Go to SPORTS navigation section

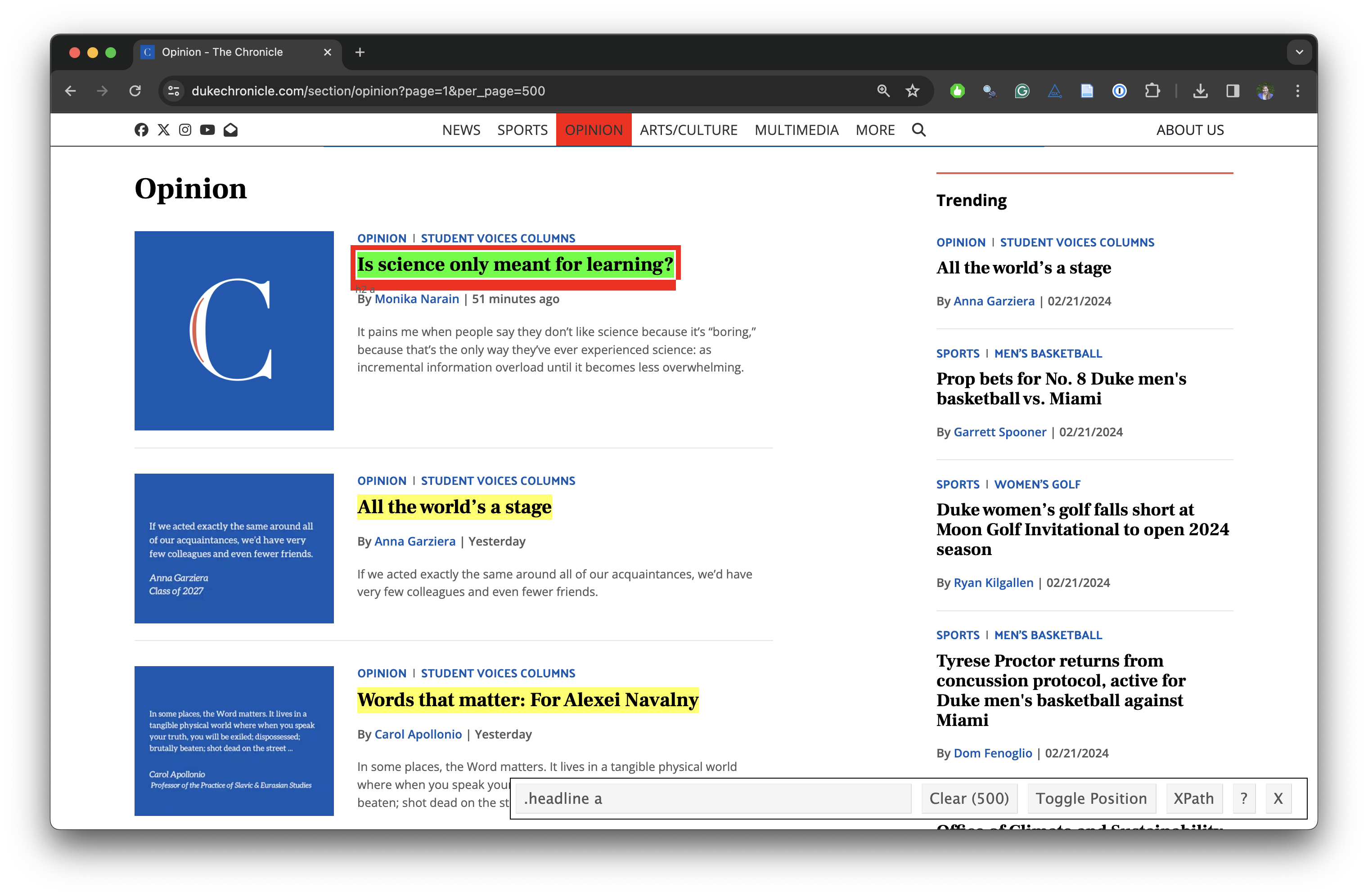(522, 130)
